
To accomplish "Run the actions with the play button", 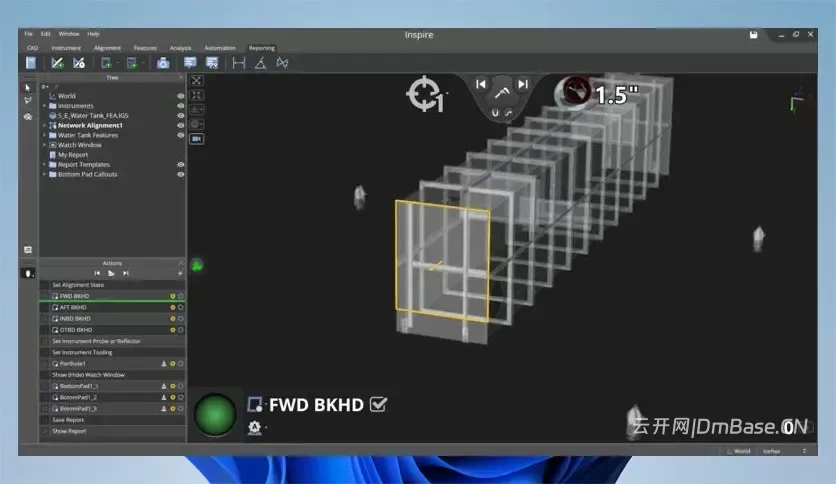I will 111,273.
